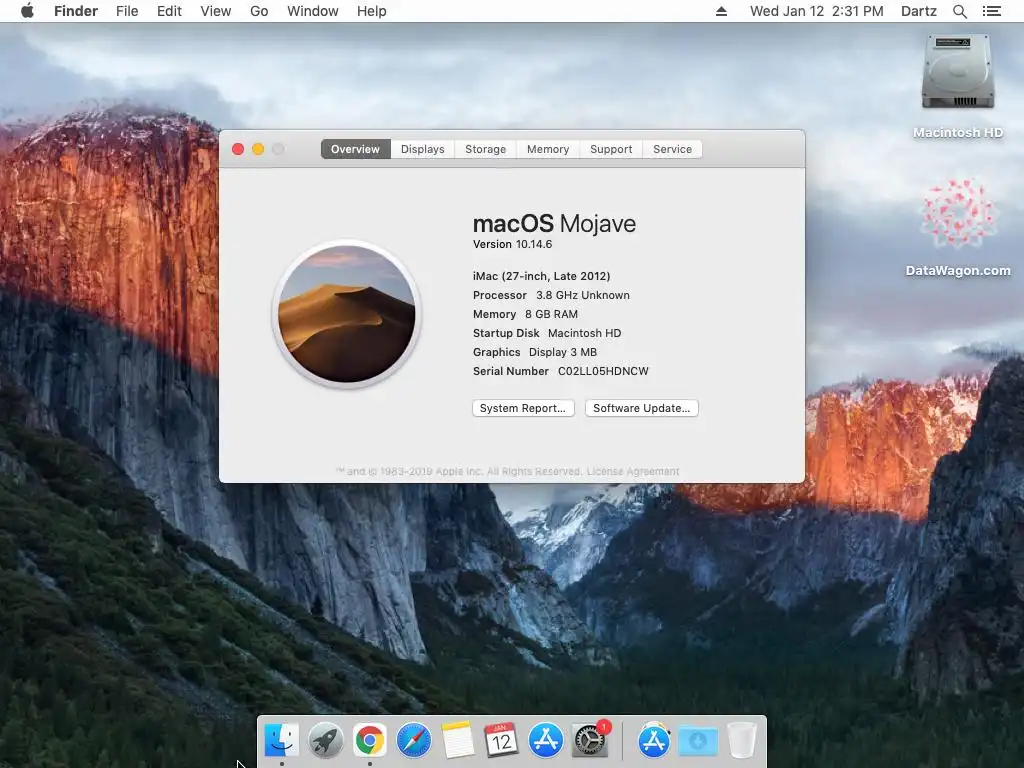The height and width of the screenshot is (768, 1024).
Task: Open System Preferences with update badge
Action: (590, 740)
